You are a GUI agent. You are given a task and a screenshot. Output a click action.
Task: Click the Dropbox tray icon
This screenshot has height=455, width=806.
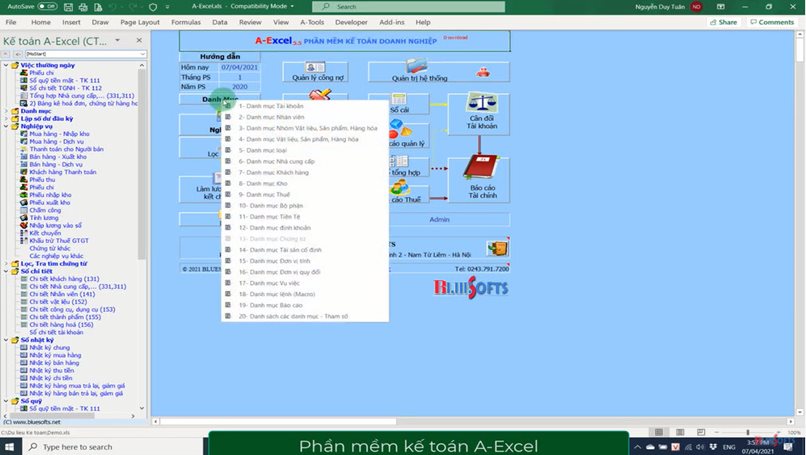[713, 447]
